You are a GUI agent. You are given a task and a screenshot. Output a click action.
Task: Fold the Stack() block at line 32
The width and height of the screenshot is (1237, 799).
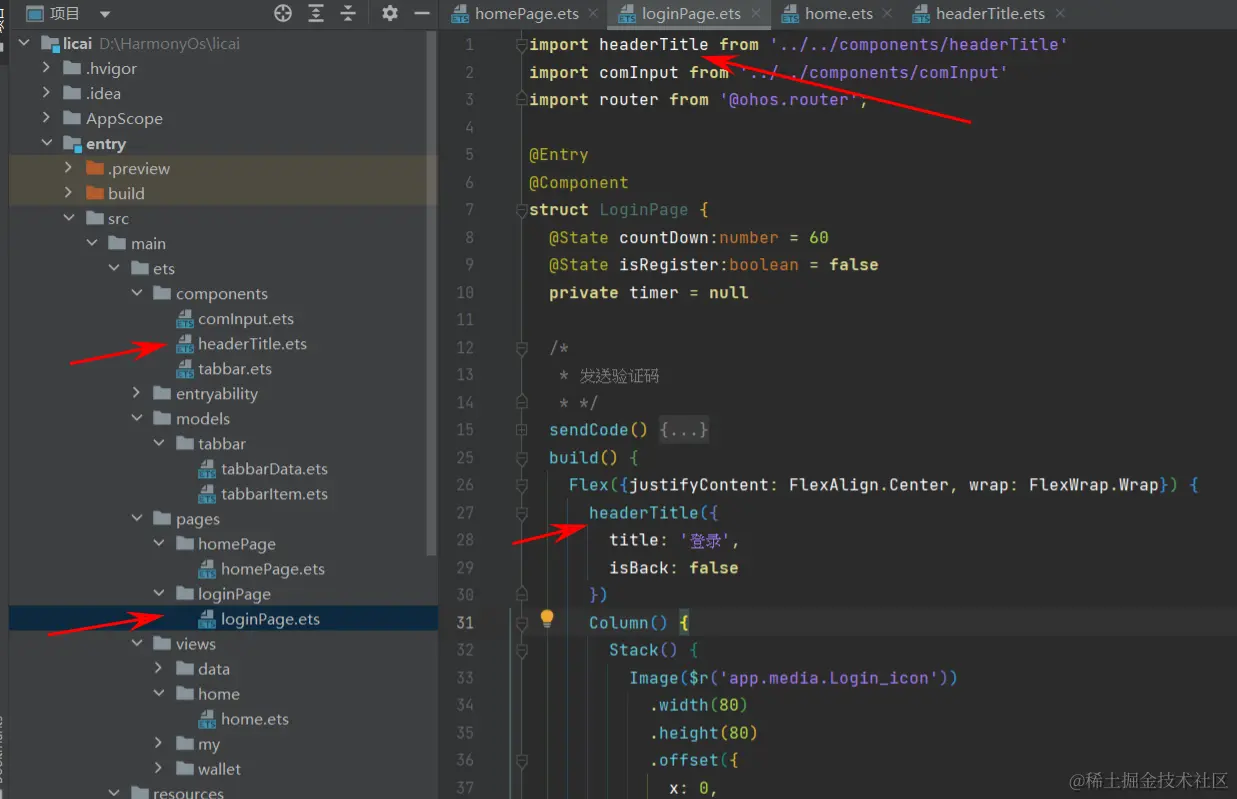[x=521, y=650]
